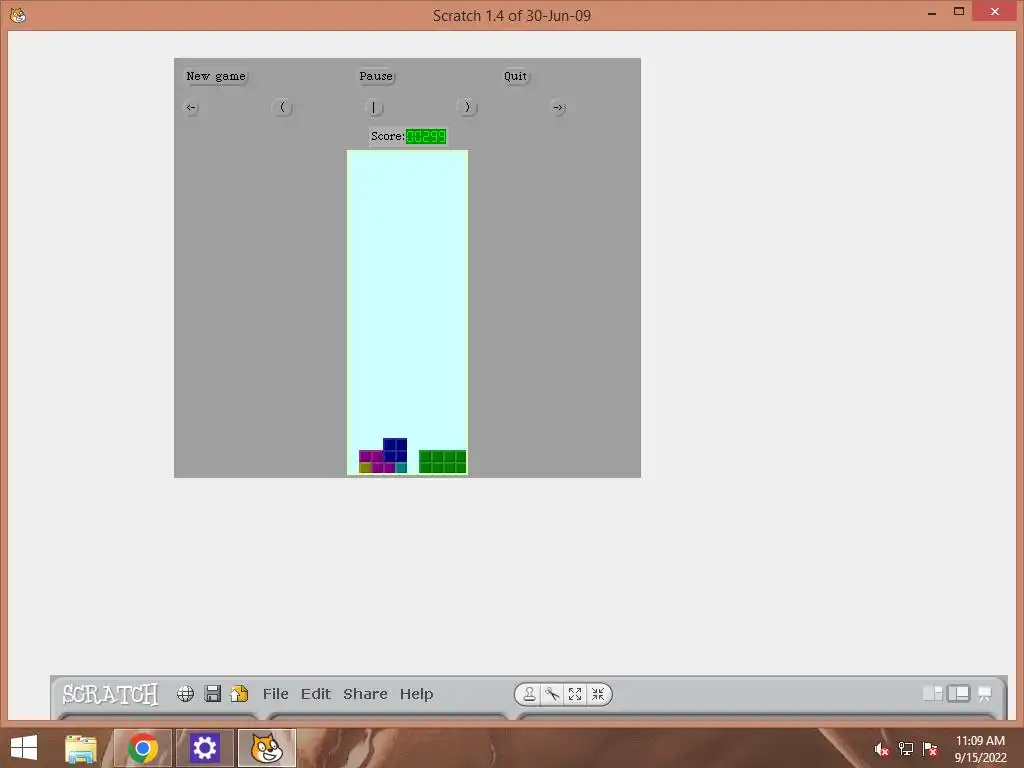Maximize the Scratch window
This screenshot has height=768, width=1024.
(959, 12)
